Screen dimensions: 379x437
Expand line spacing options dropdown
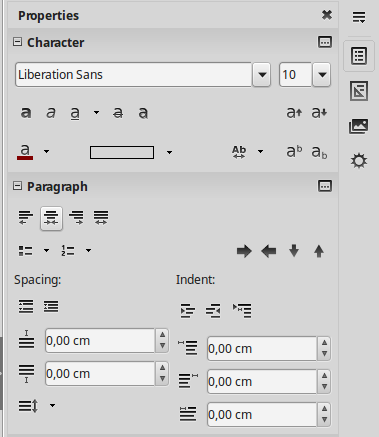pyautogui.click(x=52, y=406)
